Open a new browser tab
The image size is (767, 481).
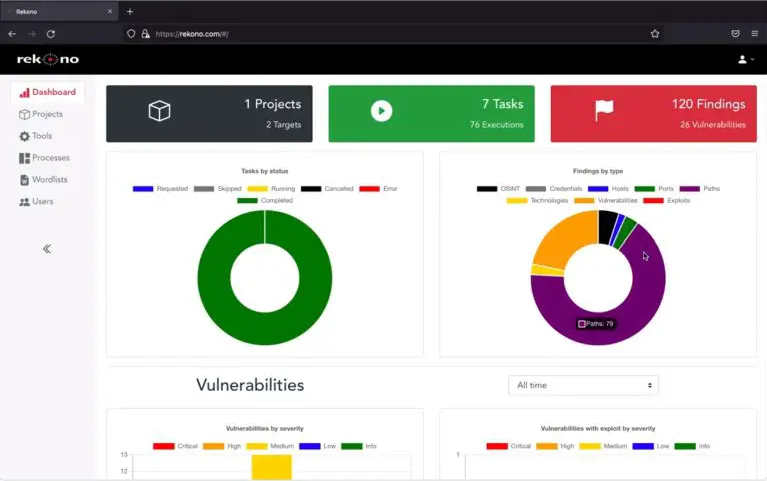click(x=130, y=11)
